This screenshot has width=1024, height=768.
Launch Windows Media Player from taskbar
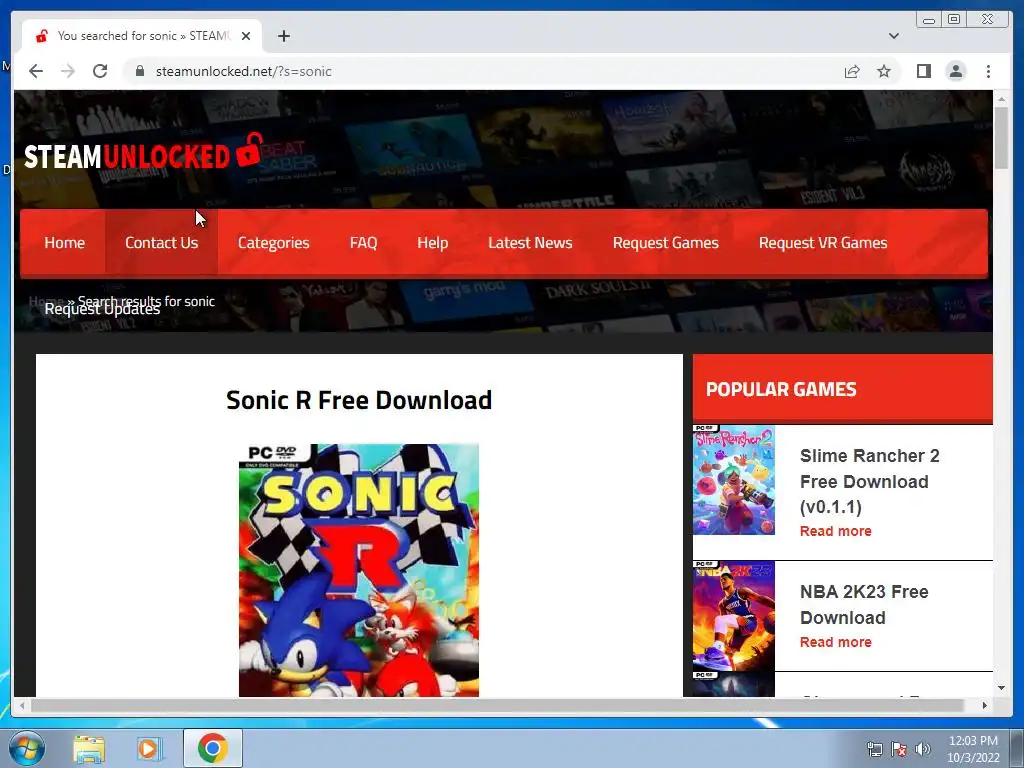149,748
